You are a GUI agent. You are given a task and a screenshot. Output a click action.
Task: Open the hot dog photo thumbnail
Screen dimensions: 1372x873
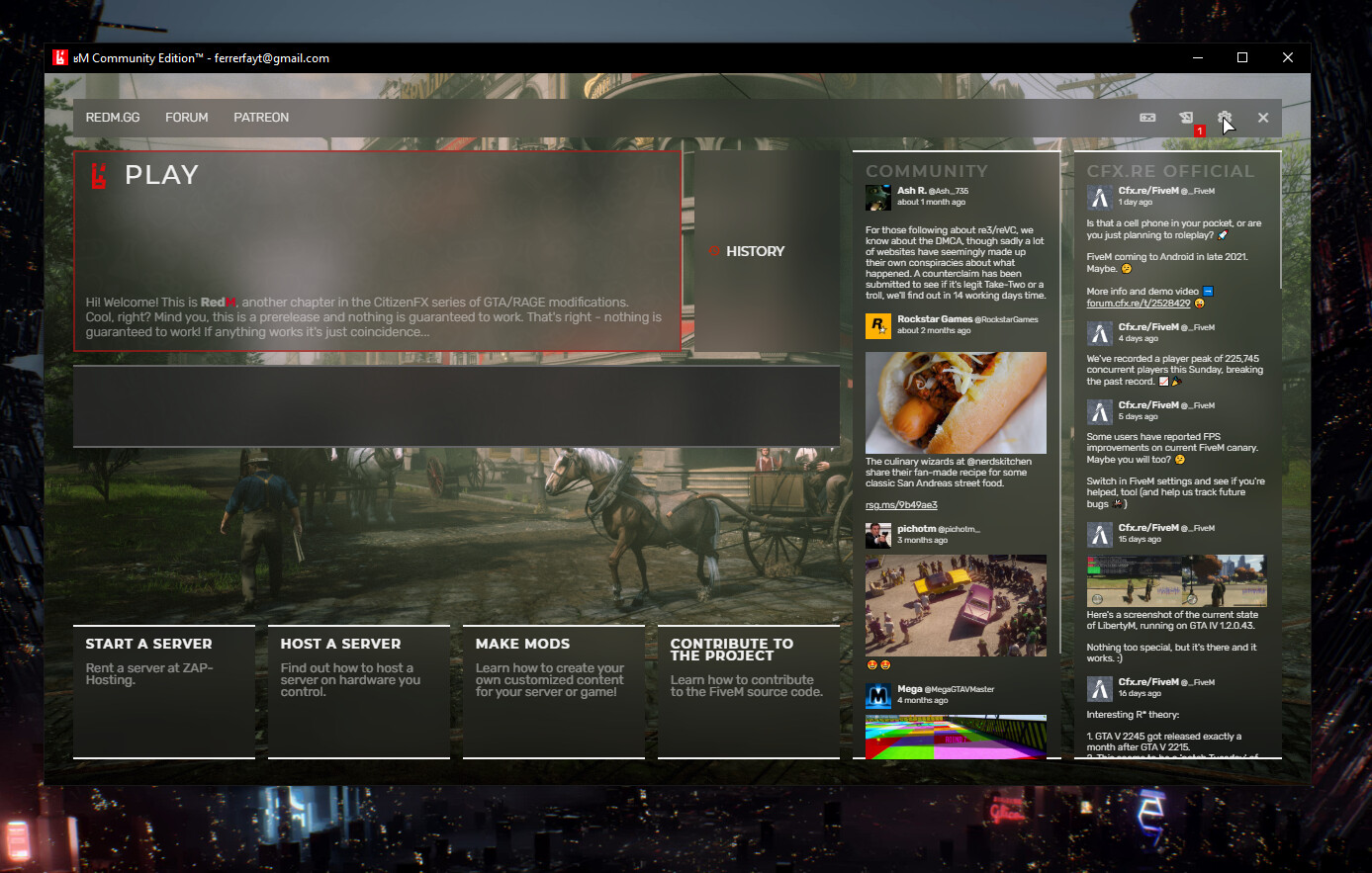pyautogui.click(x=956, y=402)
